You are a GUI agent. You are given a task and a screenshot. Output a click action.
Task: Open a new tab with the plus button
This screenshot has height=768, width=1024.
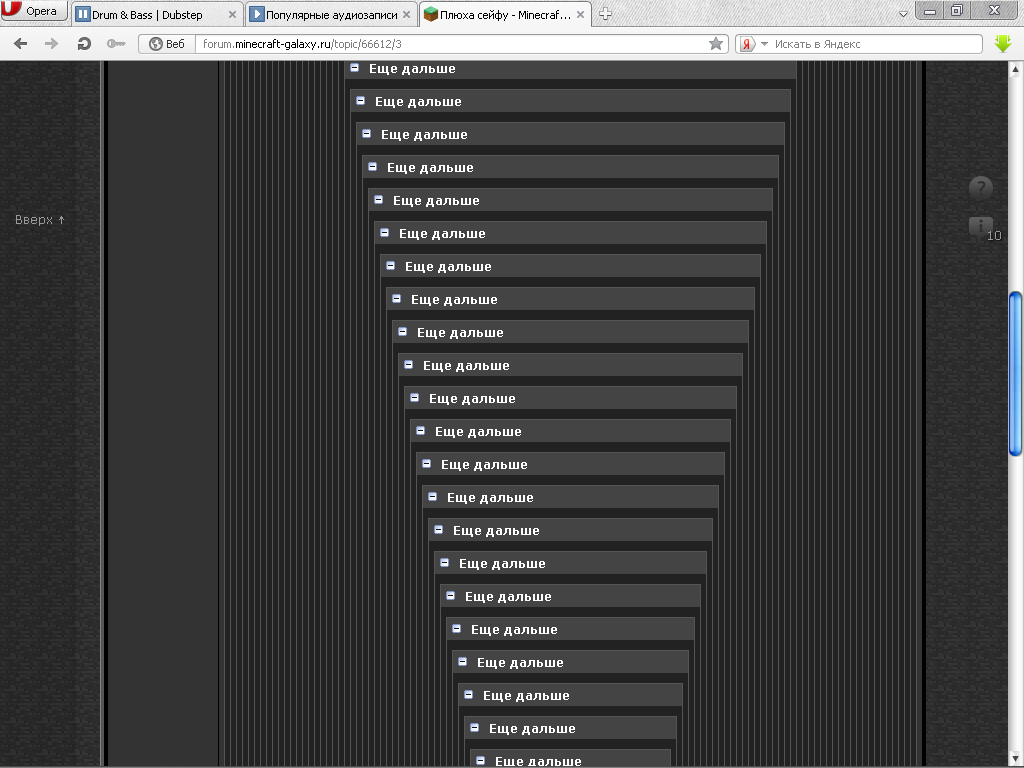pos(605,14)
